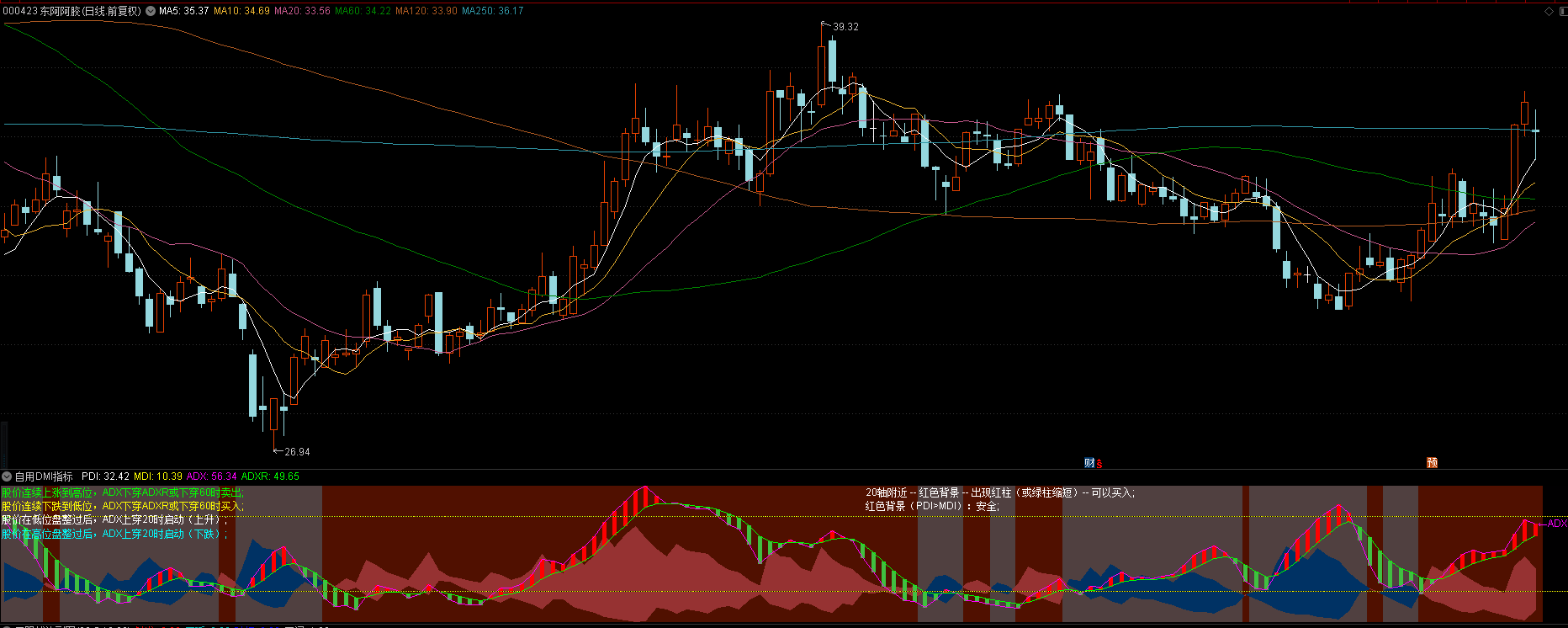Click the blue 财 financial report marker
This screenshot has width=1568, height=628.
coord(1089,463)
